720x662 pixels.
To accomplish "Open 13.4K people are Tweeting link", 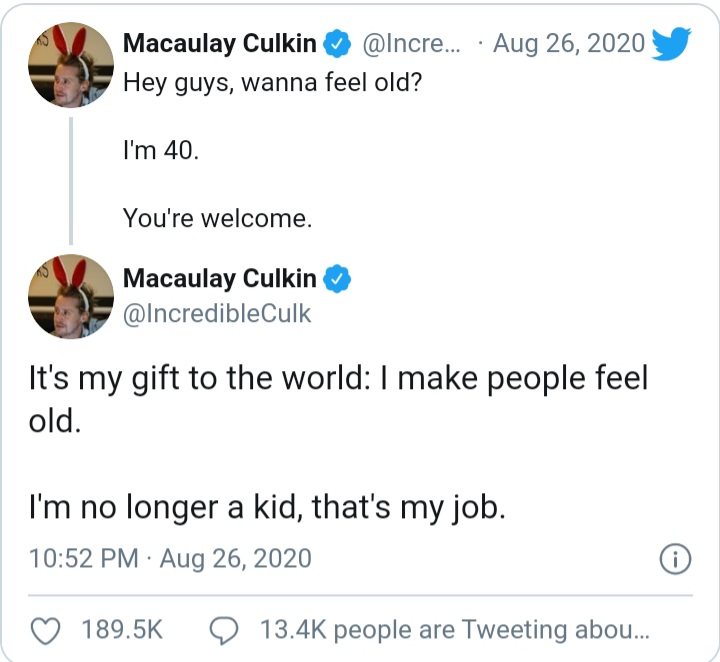I will click(x=454, y=630).
